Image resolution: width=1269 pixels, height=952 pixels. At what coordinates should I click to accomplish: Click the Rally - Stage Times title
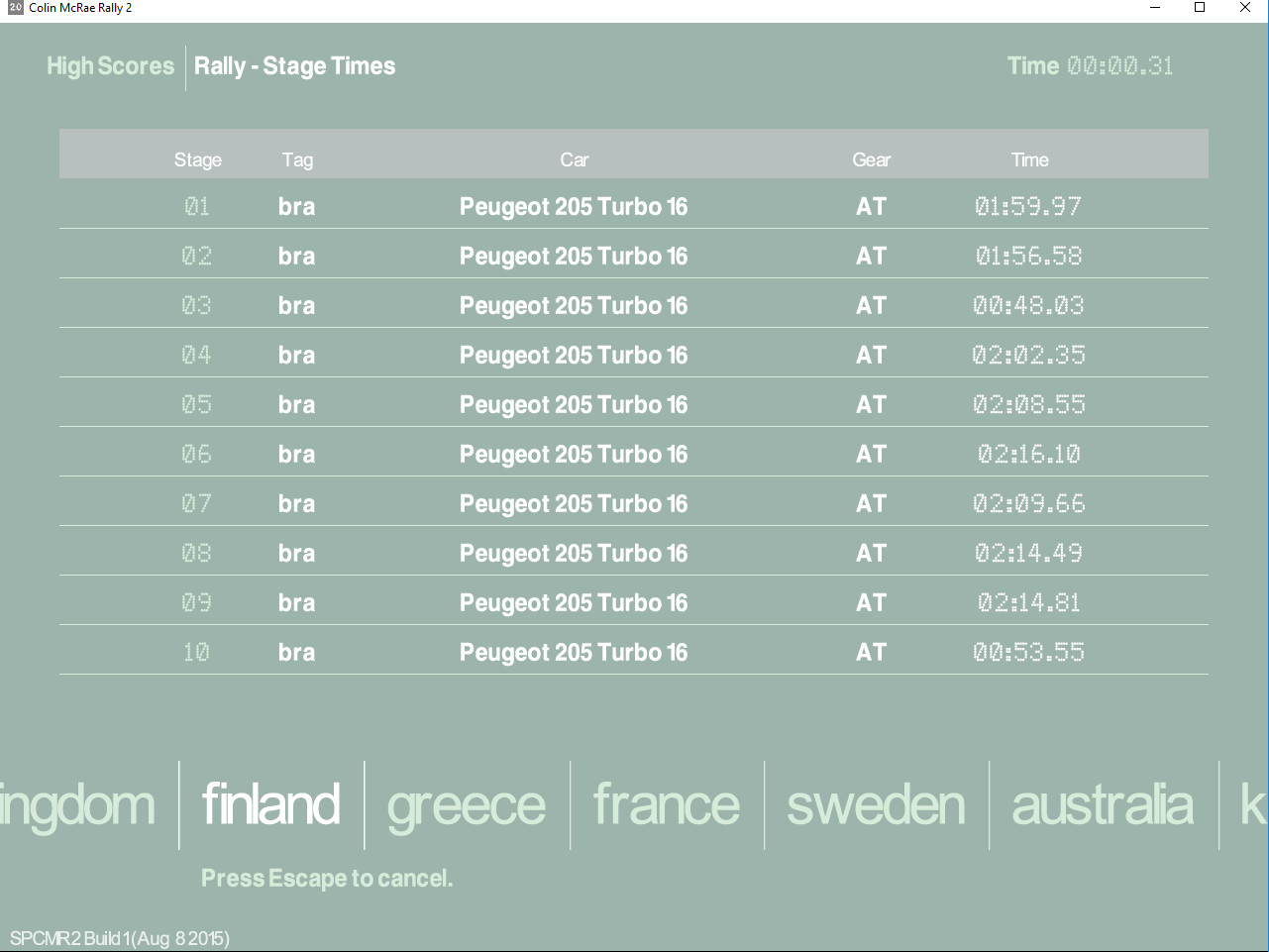[x=294, y=66]
